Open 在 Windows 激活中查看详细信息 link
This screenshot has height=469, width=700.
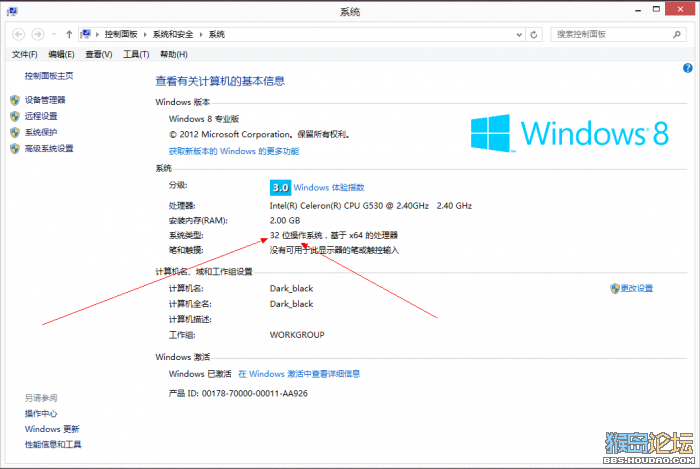coord(299,374)
